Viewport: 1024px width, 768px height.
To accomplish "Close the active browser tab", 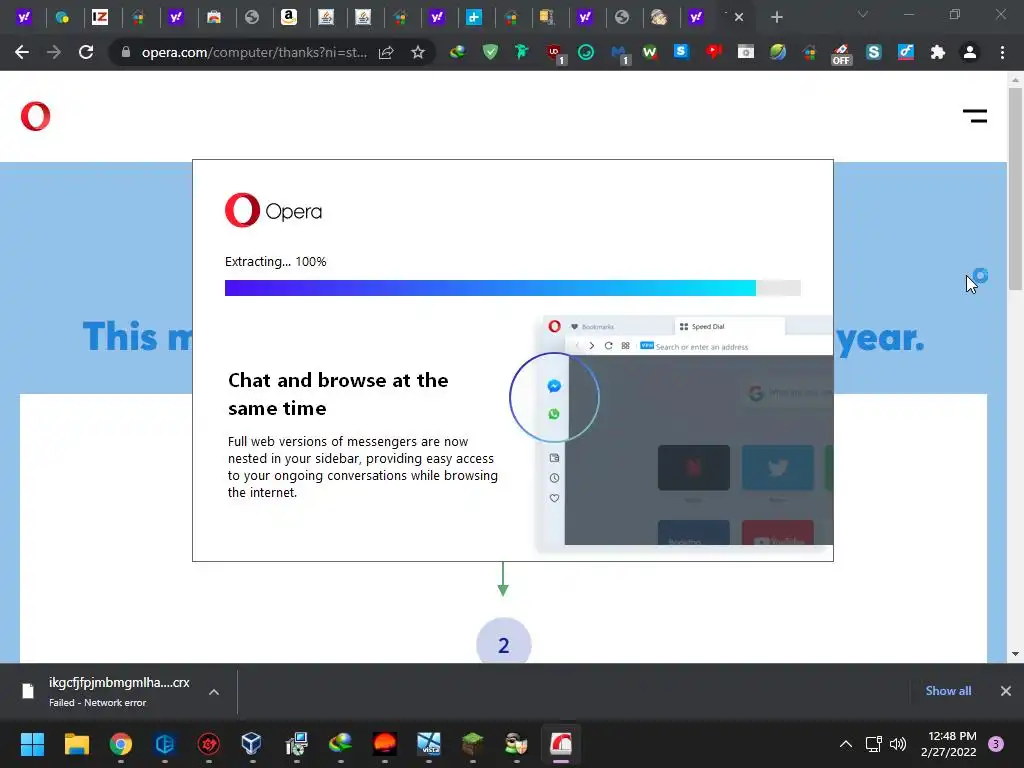I will (739, 17).
